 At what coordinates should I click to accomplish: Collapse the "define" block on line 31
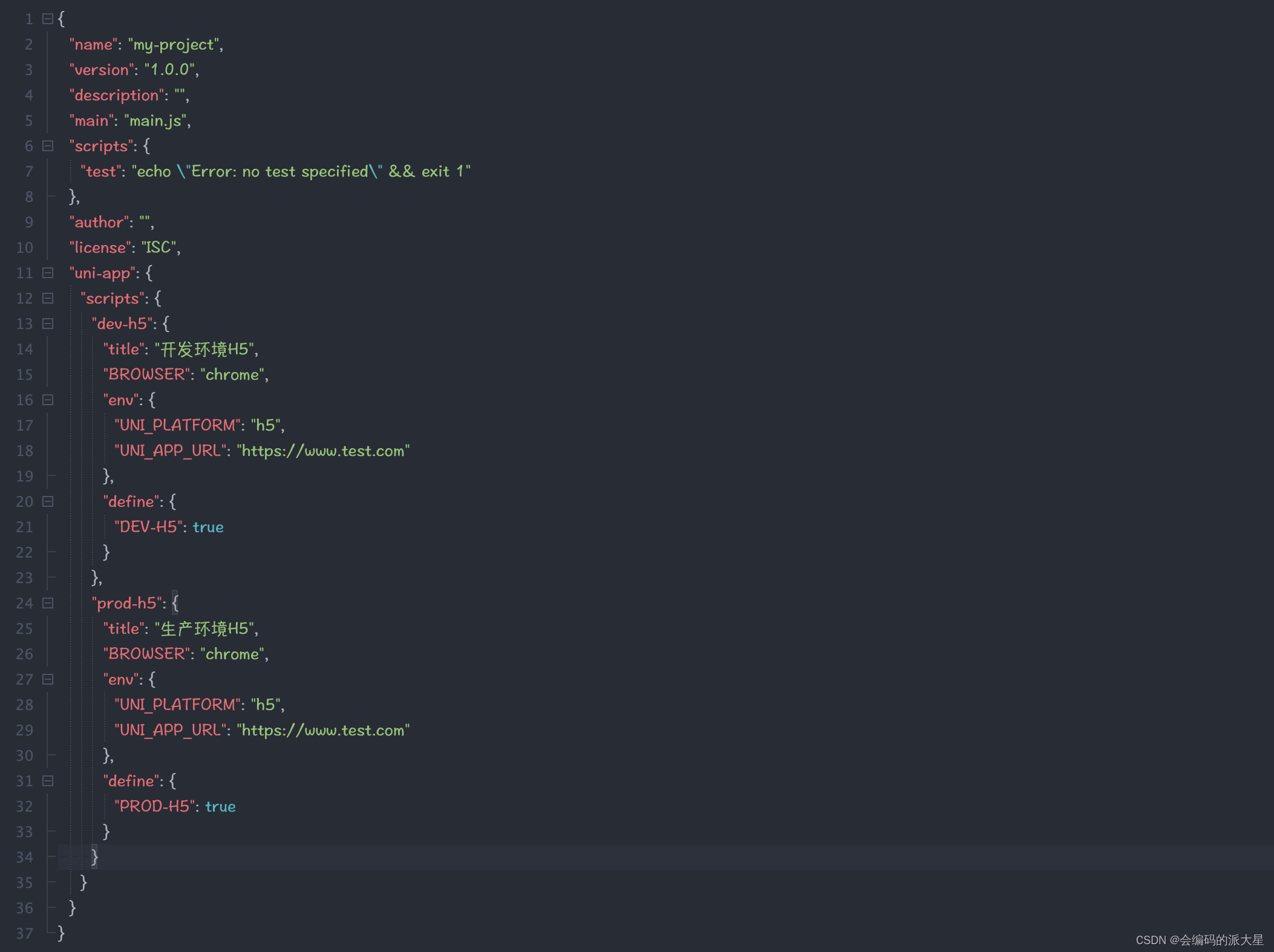[x=47, y=781]
